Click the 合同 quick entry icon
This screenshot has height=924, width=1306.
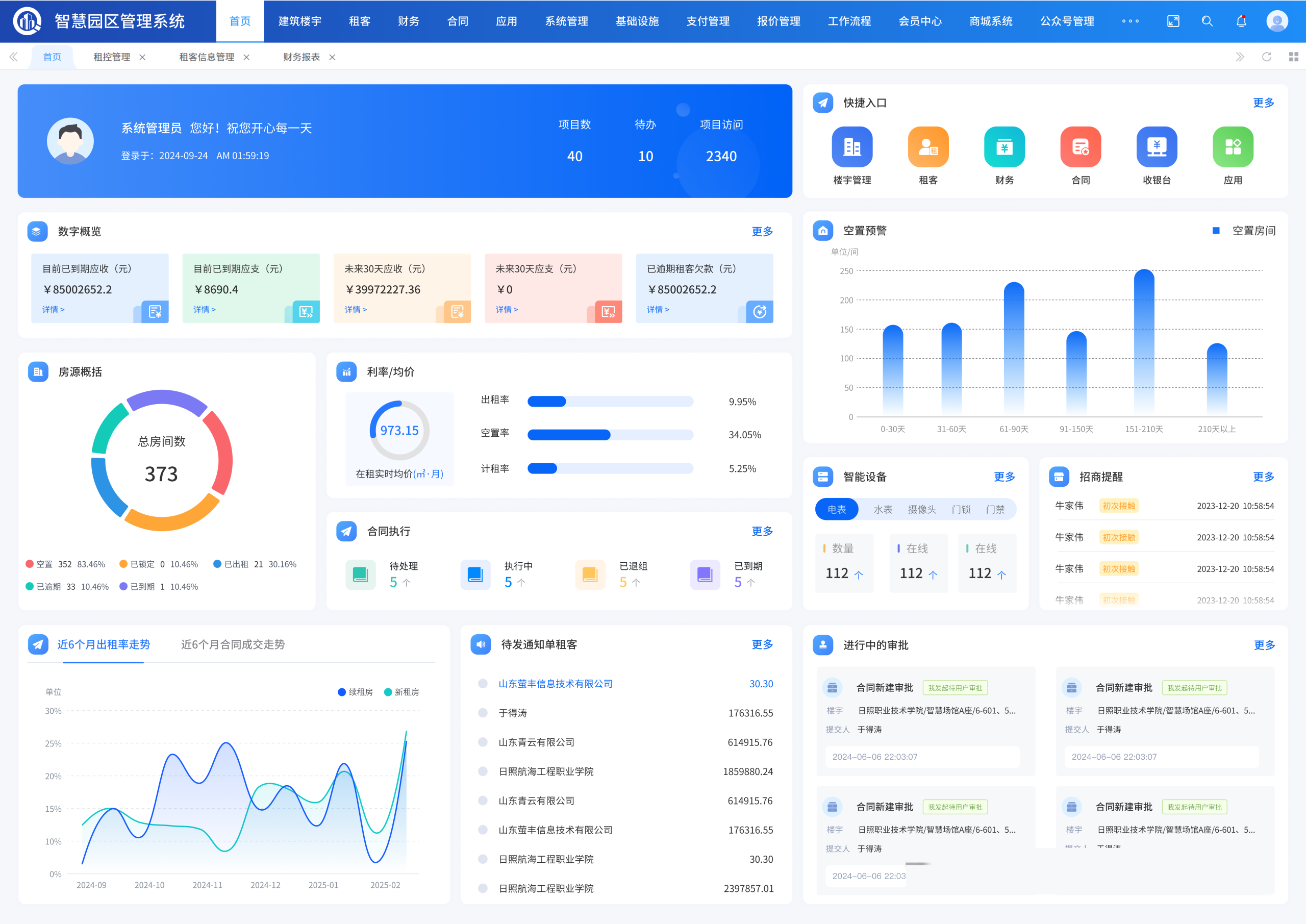tap(1080, 147)
